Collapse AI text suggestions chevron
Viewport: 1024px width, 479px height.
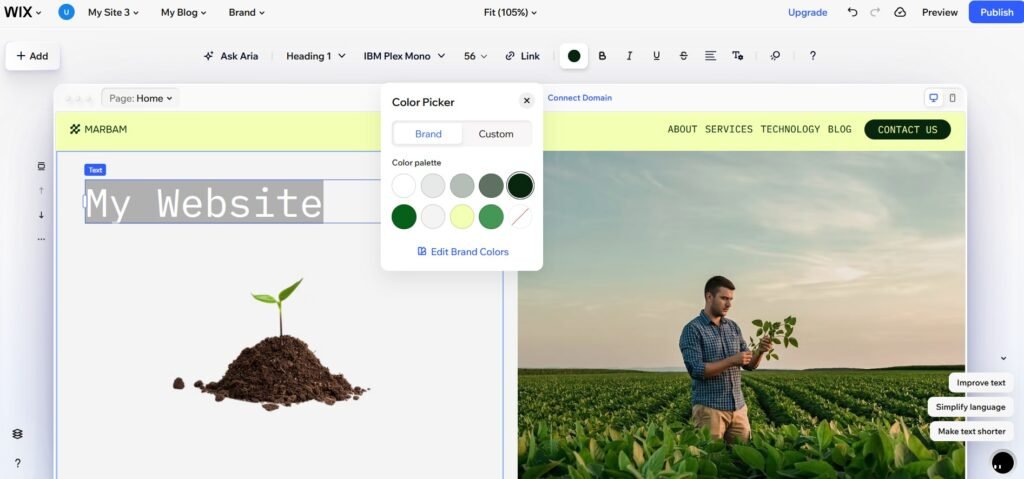(x=1003, y=358)
